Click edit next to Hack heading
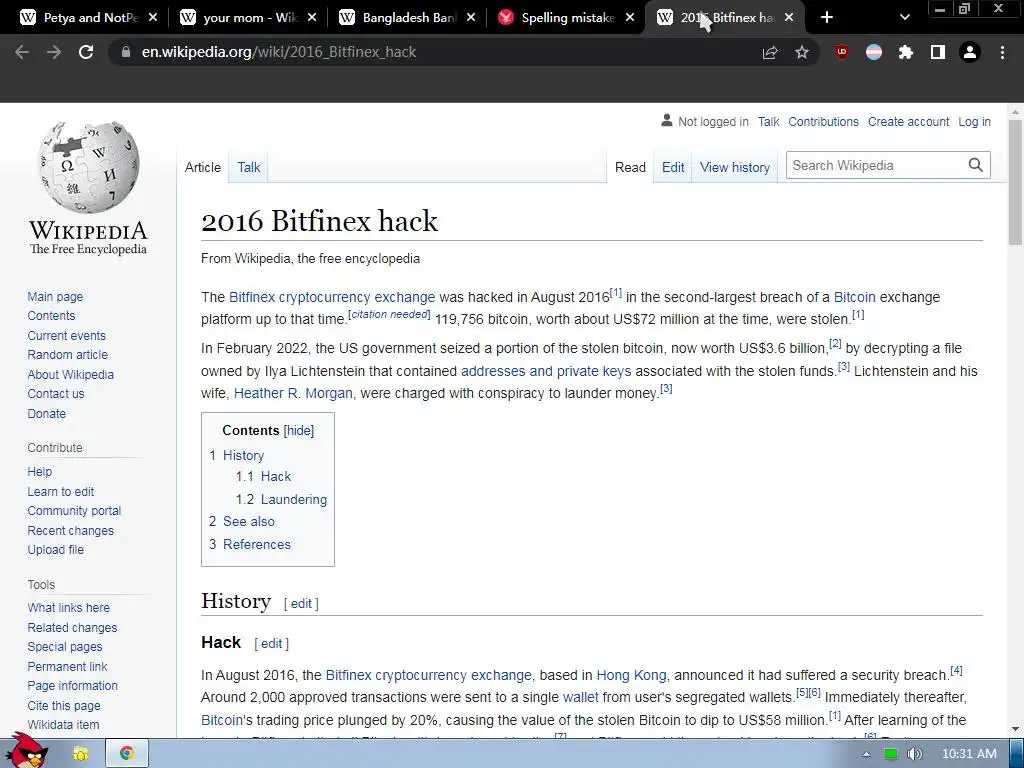This screenshot has width=1024, height=768. [271, 643]
